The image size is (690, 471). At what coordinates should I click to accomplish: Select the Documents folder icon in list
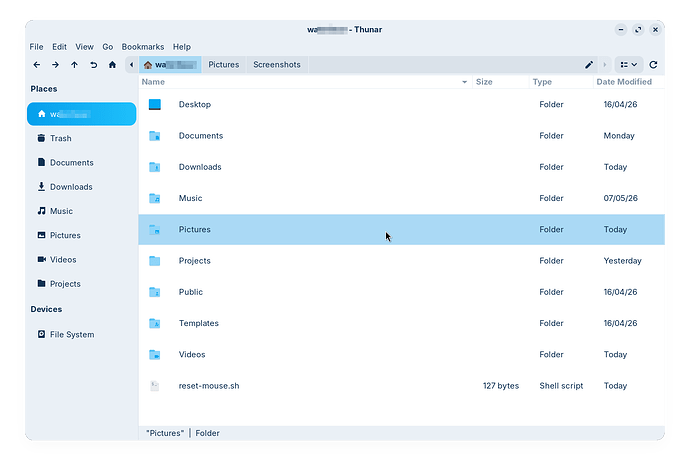click(154, 136)
